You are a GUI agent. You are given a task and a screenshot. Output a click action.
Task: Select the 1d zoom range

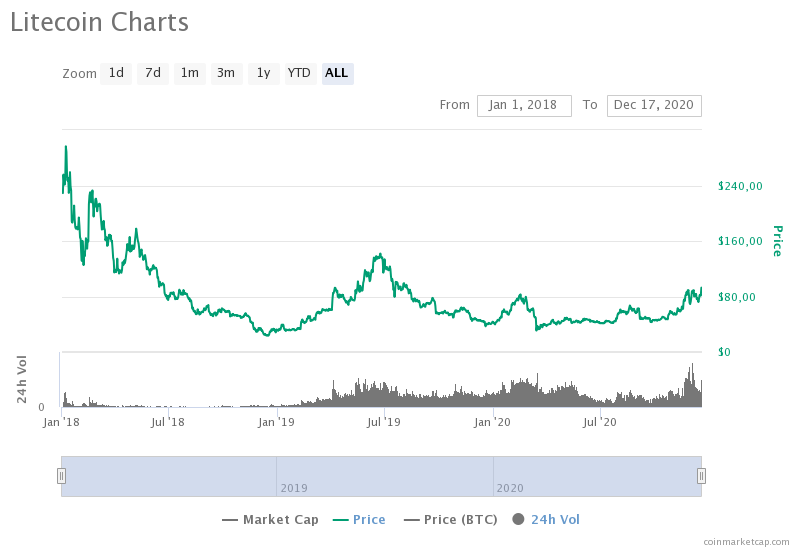pos(116,73)
